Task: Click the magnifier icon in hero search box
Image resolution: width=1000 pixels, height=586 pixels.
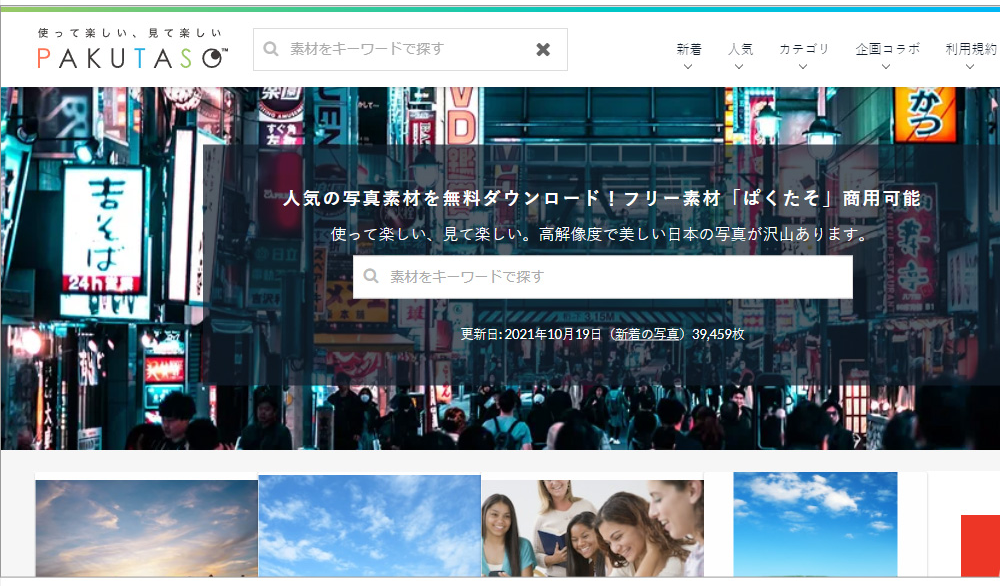Action: tap(371, 276)
